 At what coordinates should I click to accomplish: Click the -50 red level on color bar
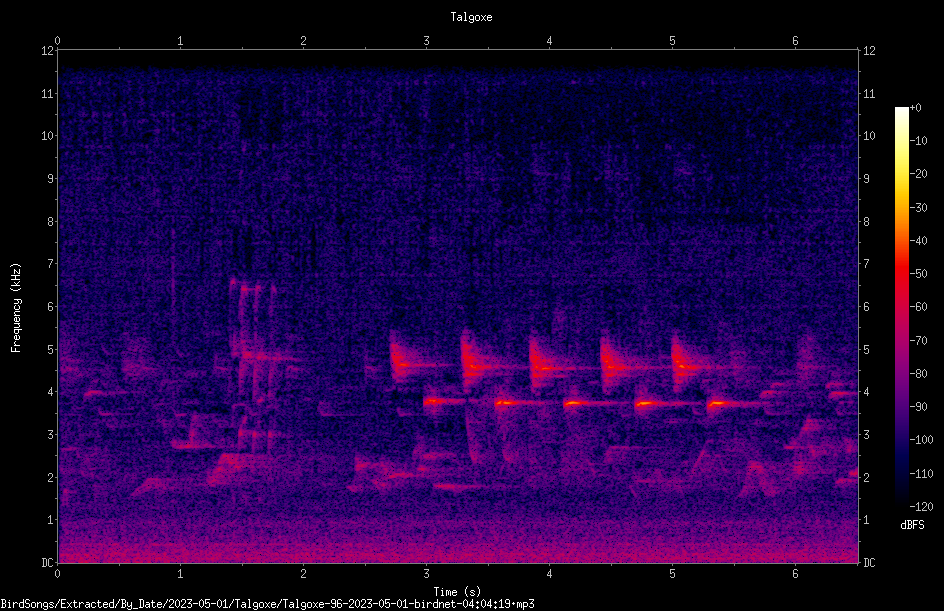[919, 273]
